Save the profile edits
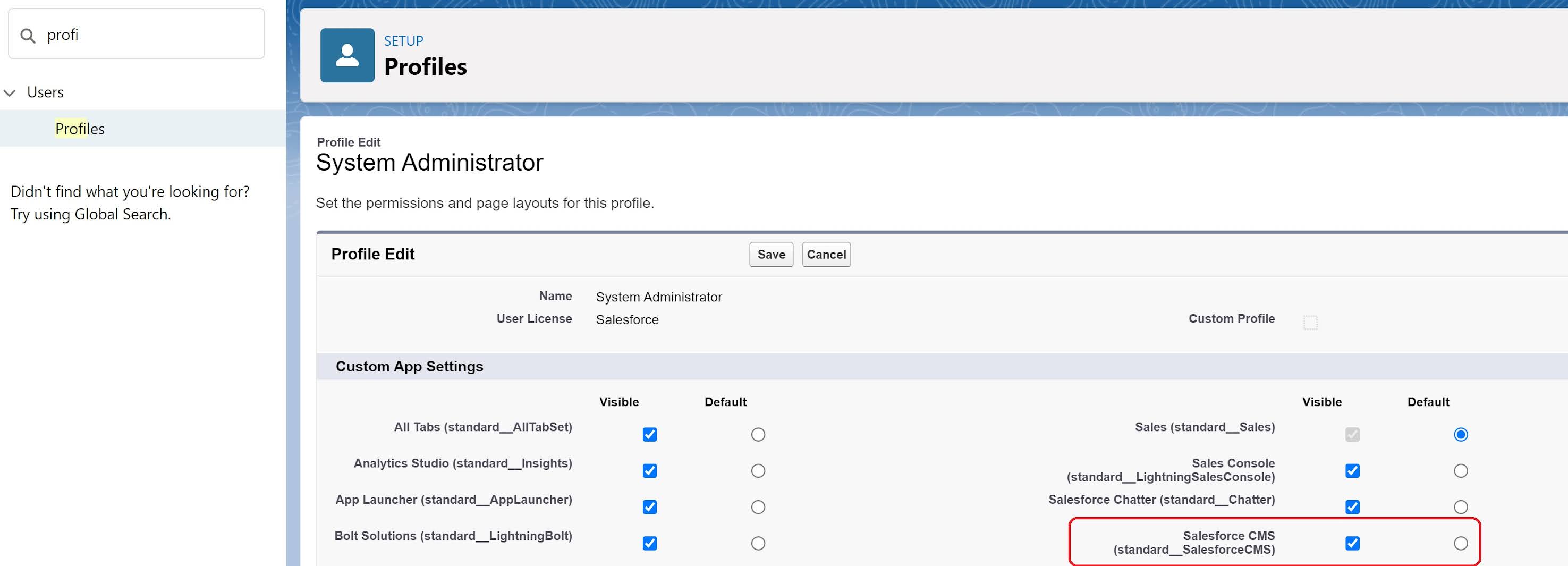The image size is (1568, 566). (x=771, y=255)
